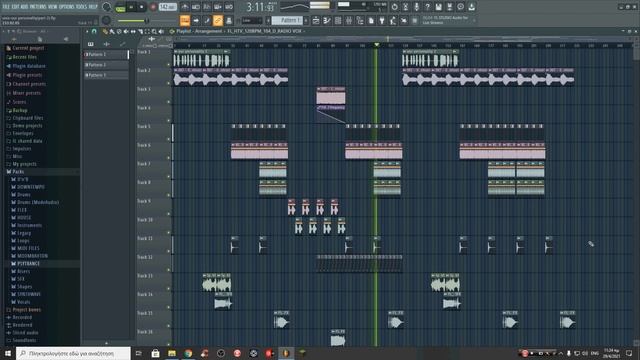This screenshot has width=640, height=360.
Task: Open the Channel rack icon
Action: click(x=338, y=20)
